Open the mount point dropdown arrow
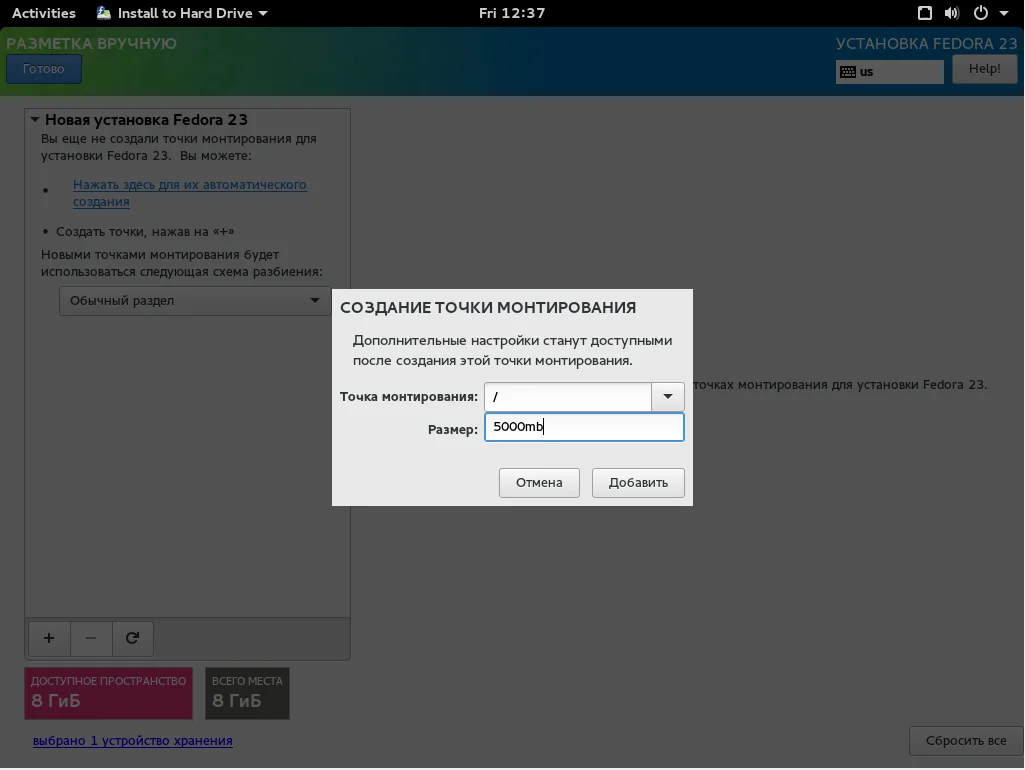Image resolution: width=1025 pixels, height=770 pixels. click(667, 396)
